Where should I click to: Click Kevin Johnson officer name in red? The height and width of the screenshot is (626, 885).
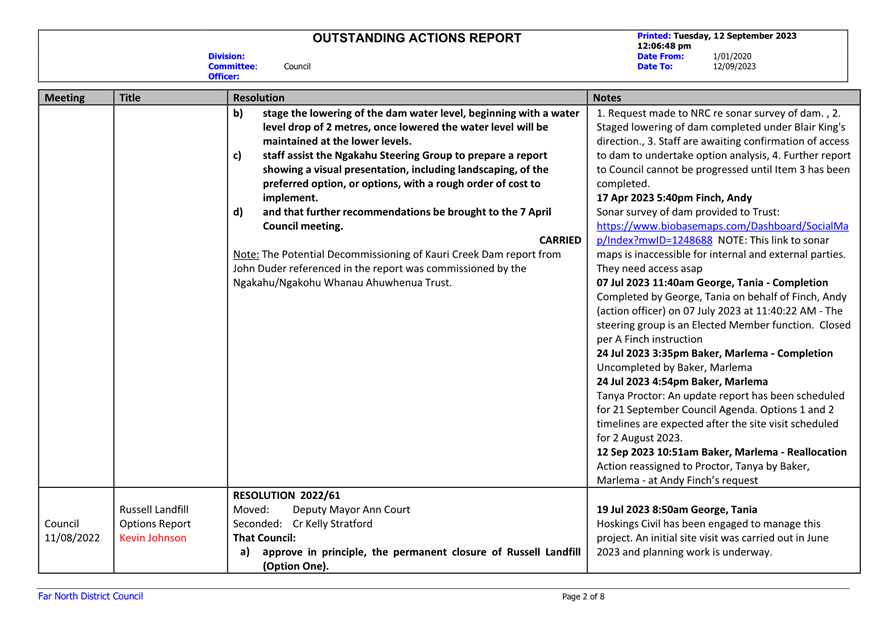[152, 538]
